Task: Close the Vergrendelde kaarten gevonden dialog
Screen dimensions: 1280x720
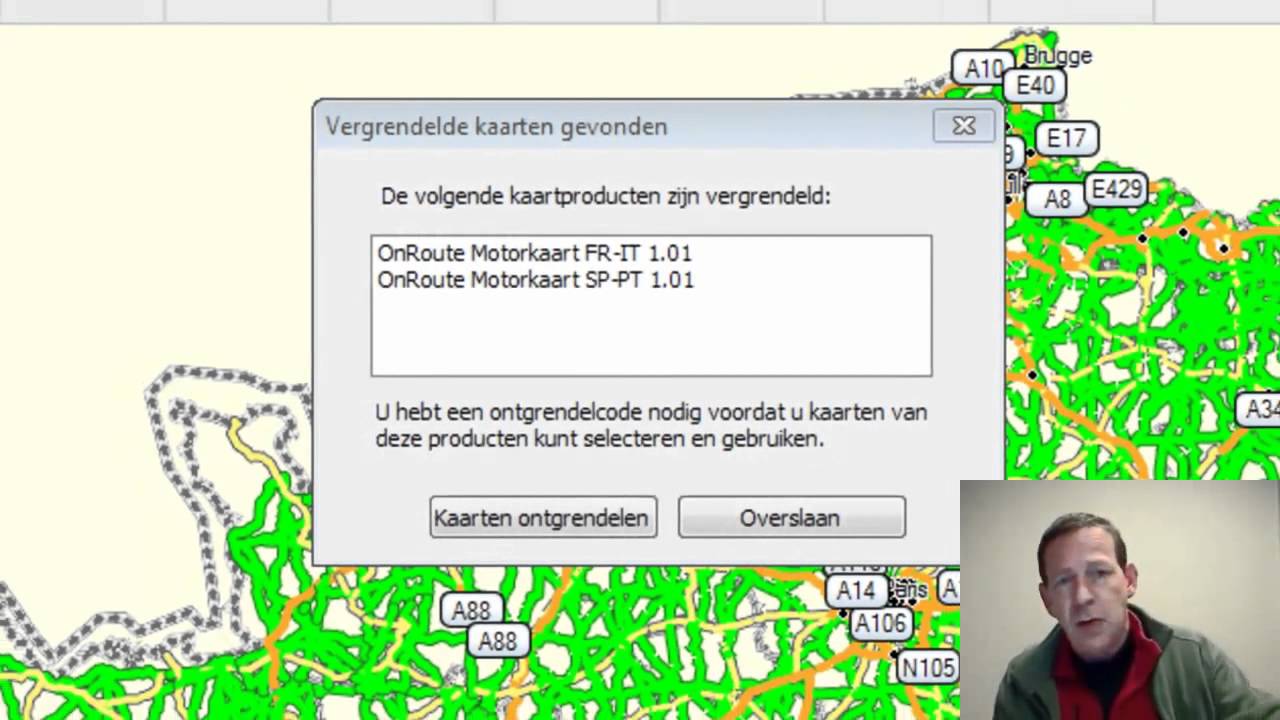Action: [x=963, y=126]
